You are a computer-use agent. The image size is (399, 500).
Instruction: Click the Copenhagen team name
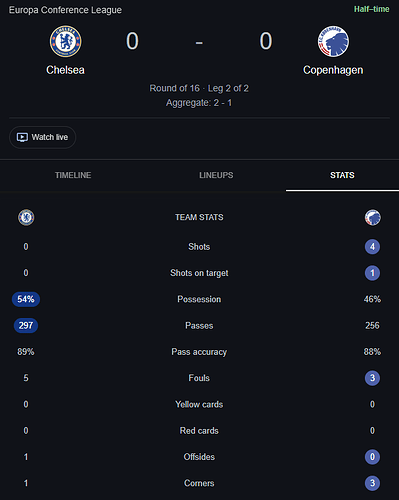coord(333,70)
